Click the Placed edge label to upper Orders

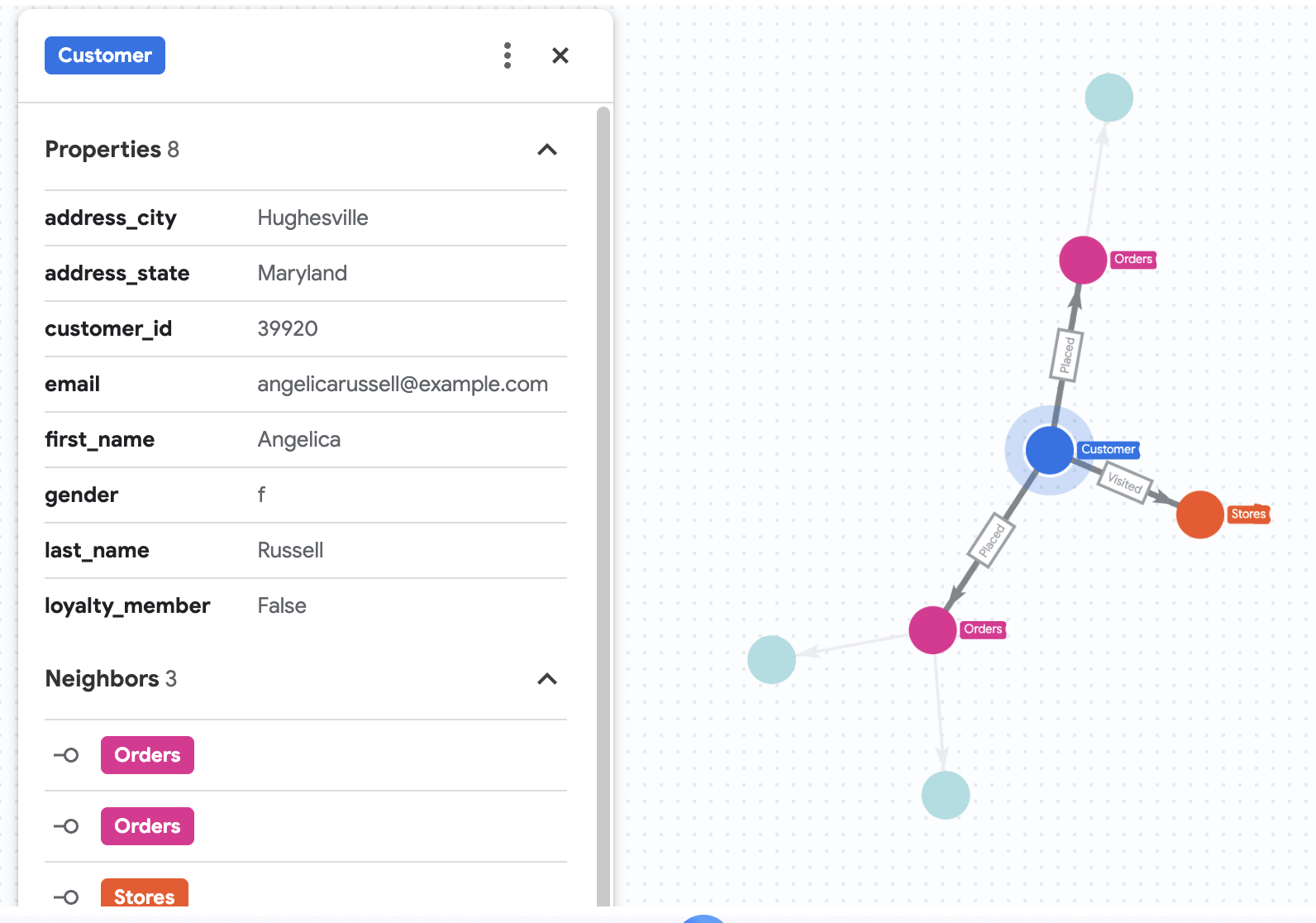1067,354
